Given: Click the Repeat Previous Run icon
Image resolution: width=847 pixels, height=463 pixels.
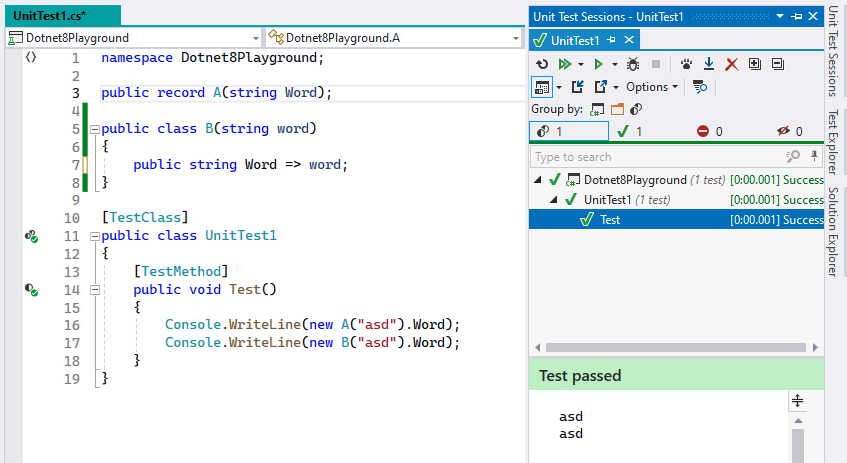Looking at the screenshot, I should pos(542,64).
